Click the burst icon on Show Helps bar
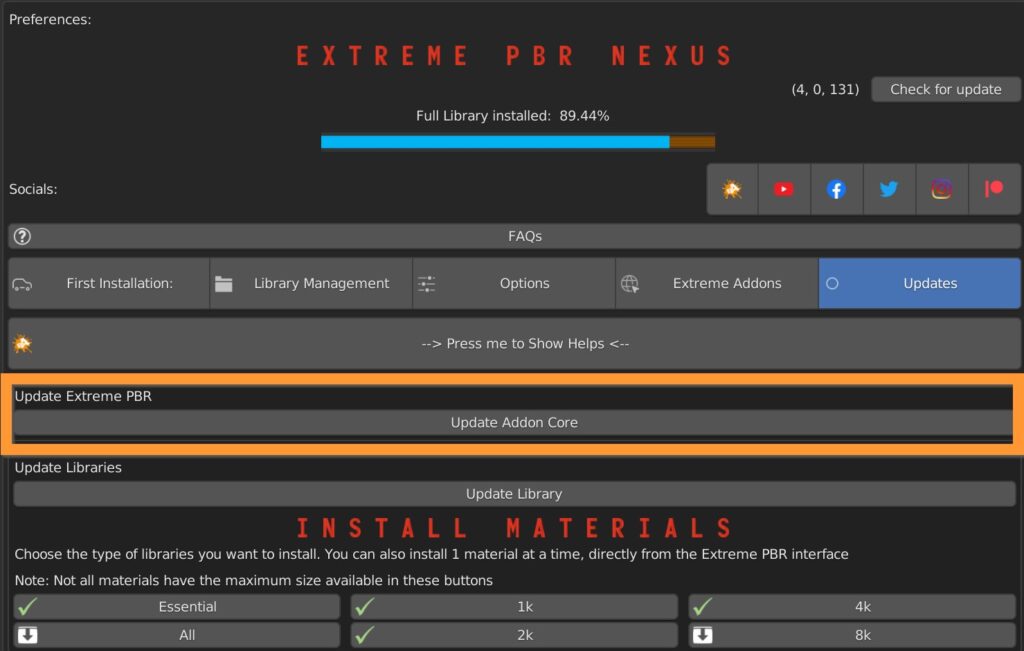This screenshot has width=1024, height=651. [x=23, y=343]
